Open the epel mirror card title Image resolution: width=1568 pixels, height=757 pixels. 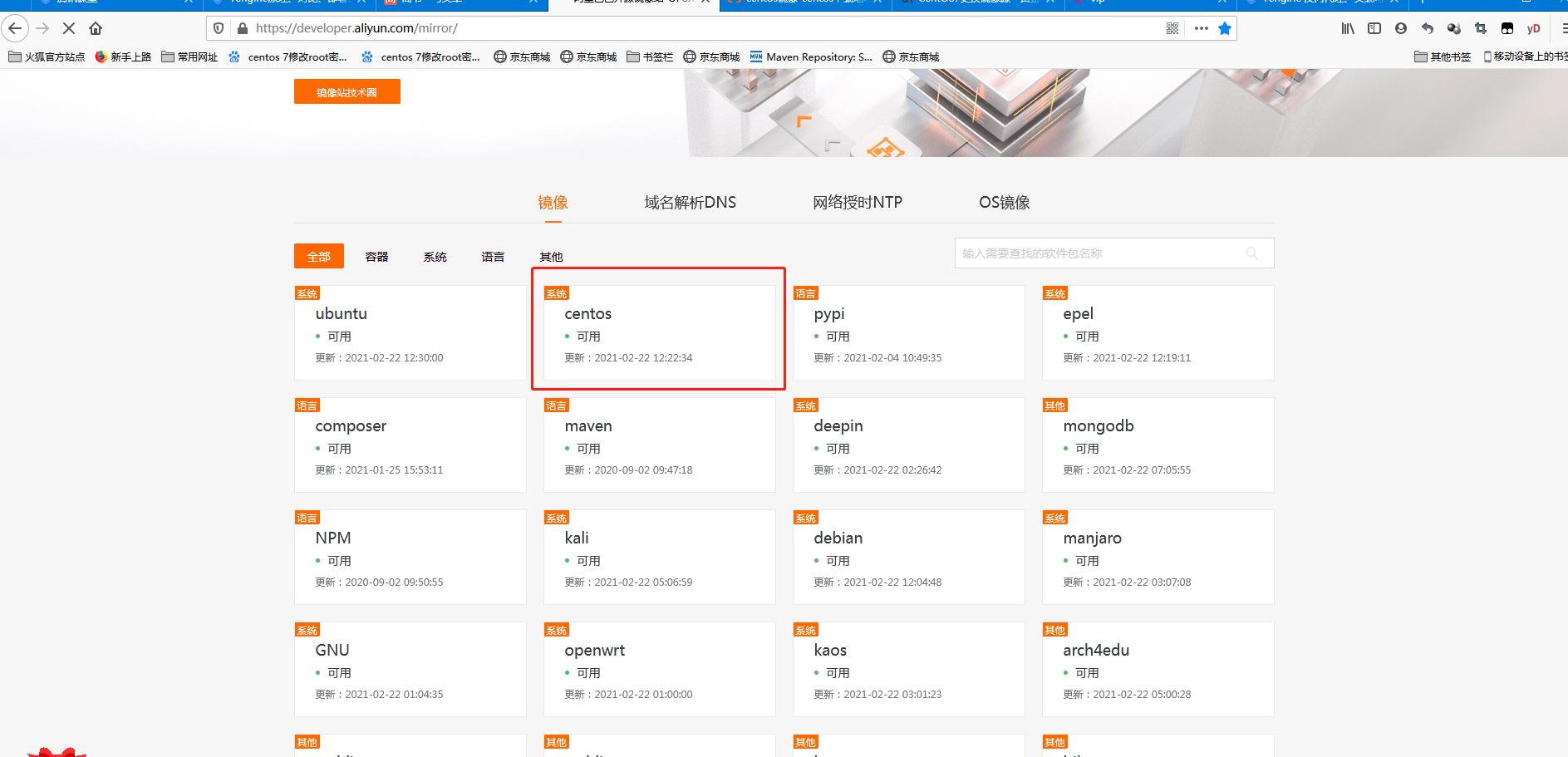click(1078, 314)
